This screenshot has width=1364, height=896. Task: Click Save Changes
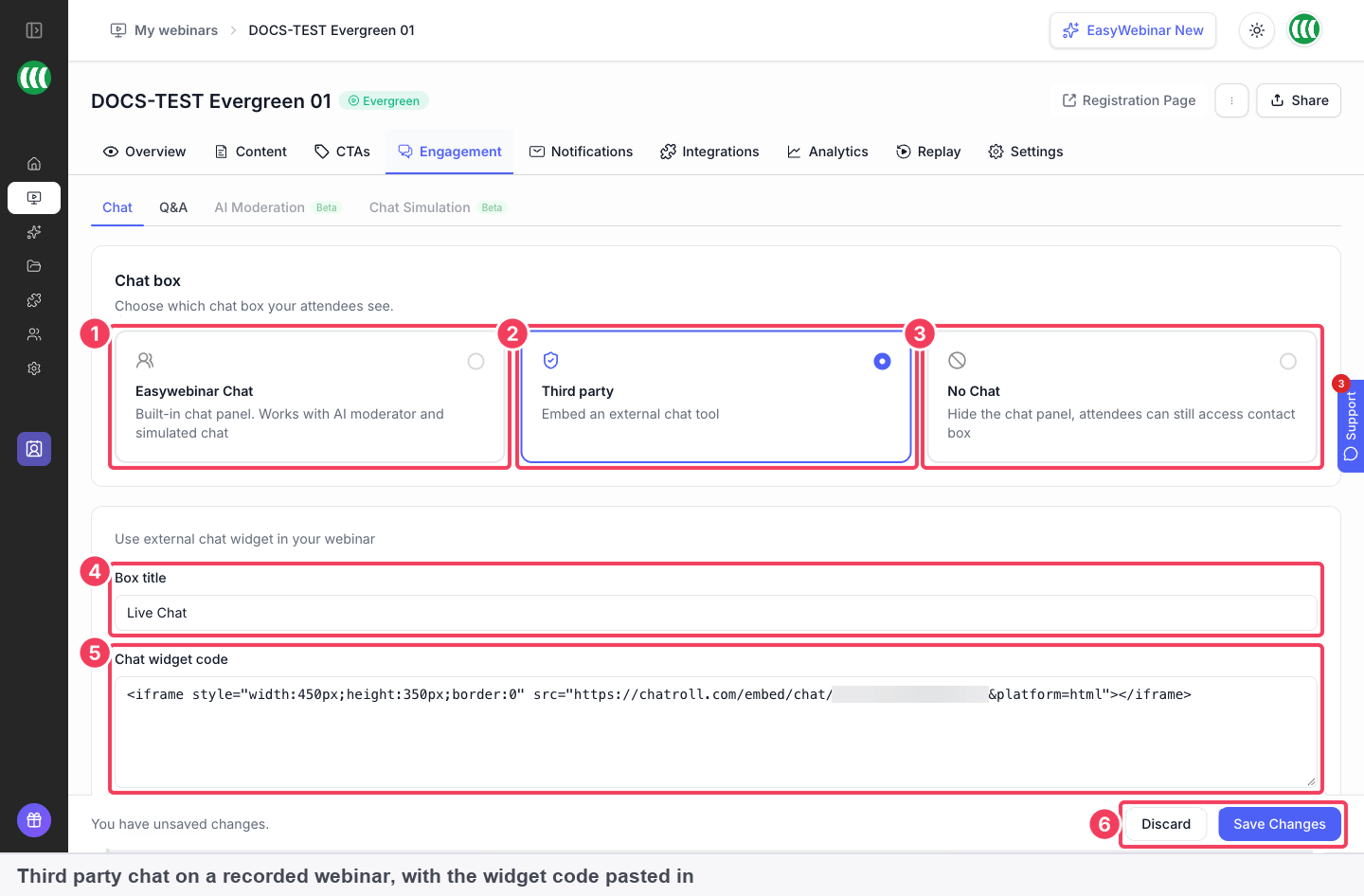coord(1280,824)
